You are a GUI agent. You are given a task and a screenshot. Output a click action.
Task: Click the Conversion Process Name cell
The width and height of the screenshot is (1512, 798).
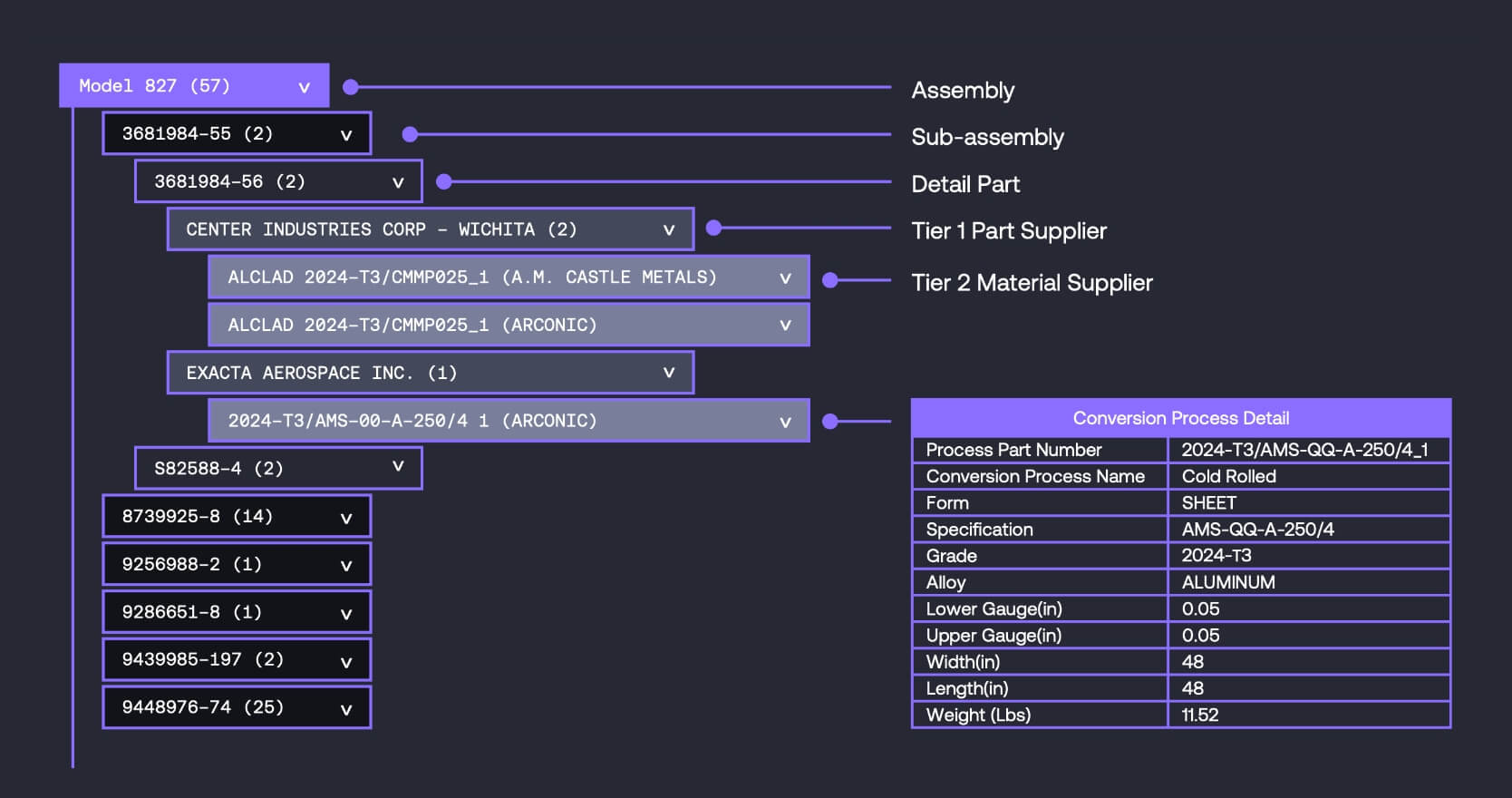(x=1040, y=476)
